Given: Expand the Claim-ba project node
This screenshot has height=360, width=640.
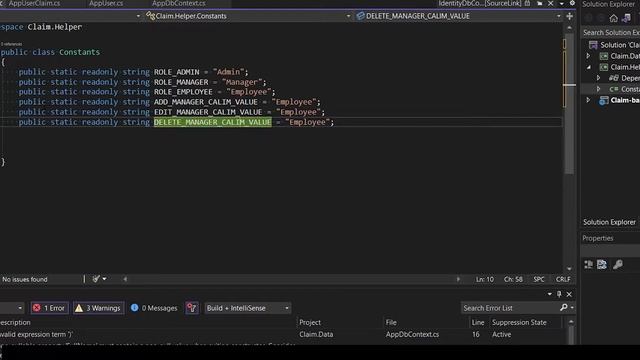Looking at the screenshot, I should point(588,100).
